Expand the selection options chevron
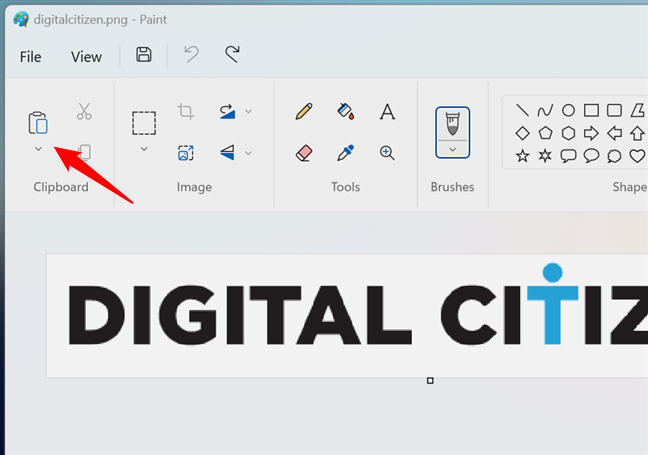648x455 pixels. [144, 149]
